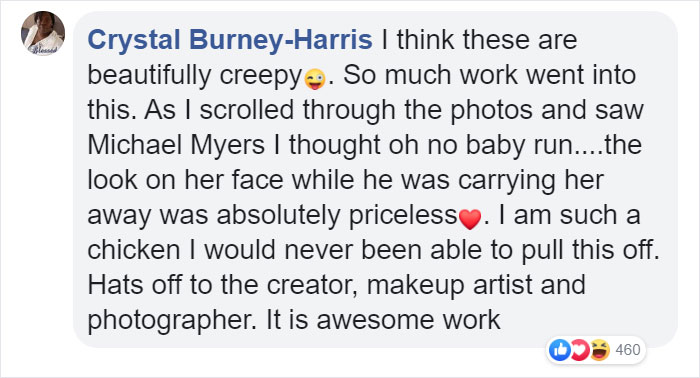The image size is (700, 378).
Task: Click the words "Michael Myers" in the comment
Action: pyautogui.click(x=176, y=145)
